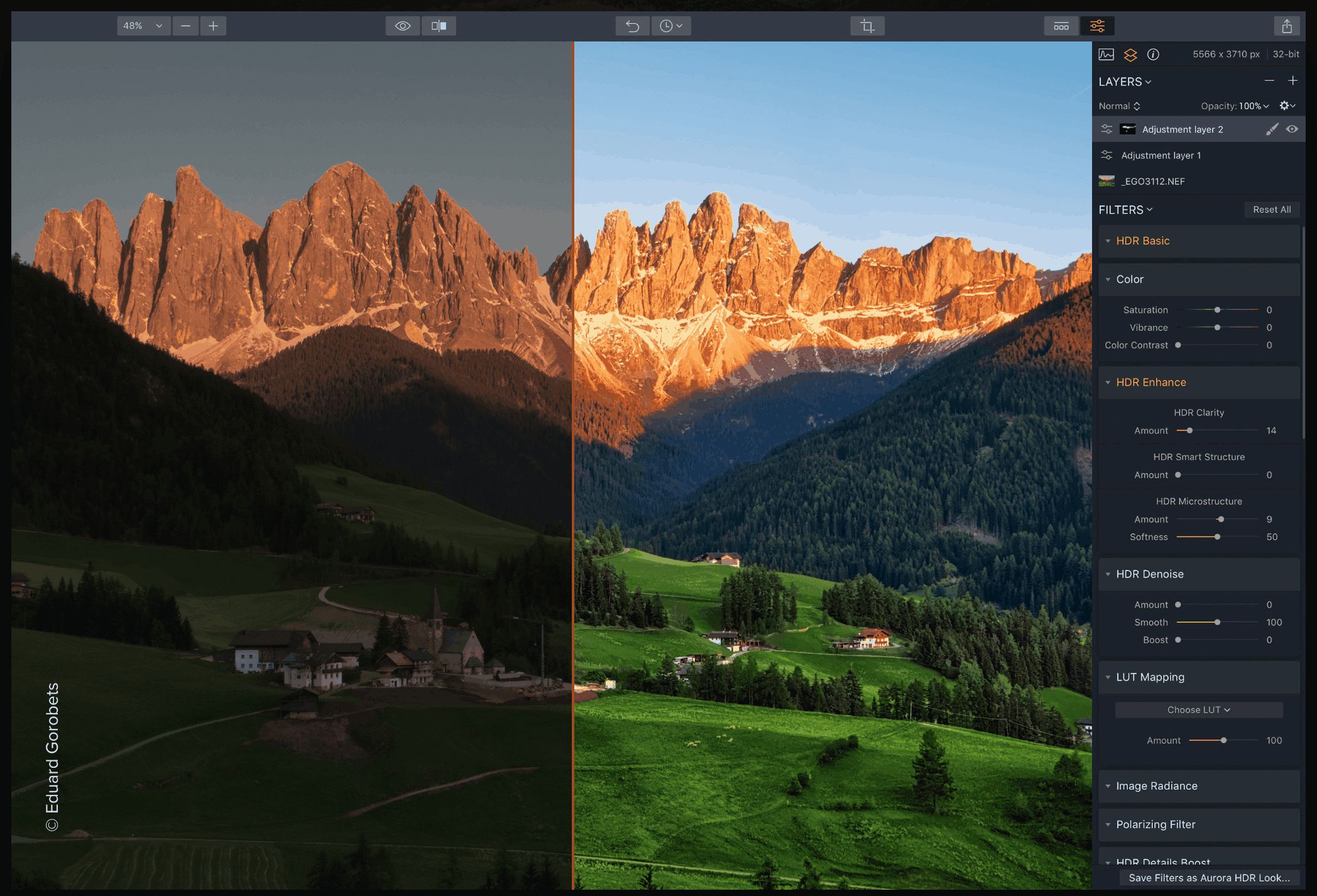Show the histogram panel icon
This screenshot has width=1317, height=896.
point(1107,55)
